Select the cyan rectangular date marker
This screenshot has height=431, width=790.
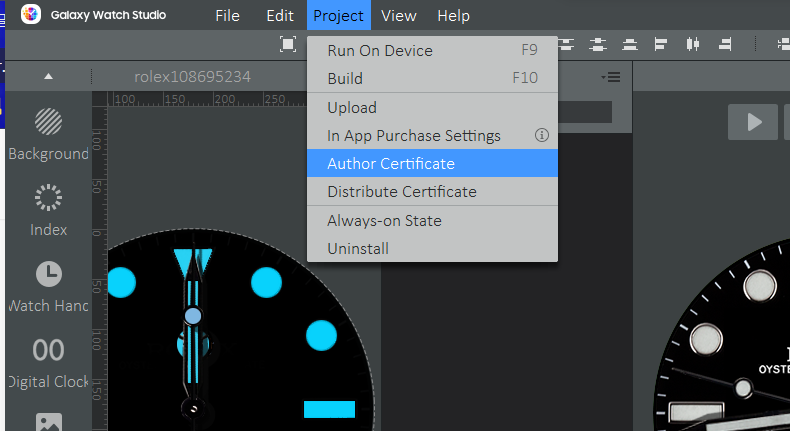pos(329,409)
